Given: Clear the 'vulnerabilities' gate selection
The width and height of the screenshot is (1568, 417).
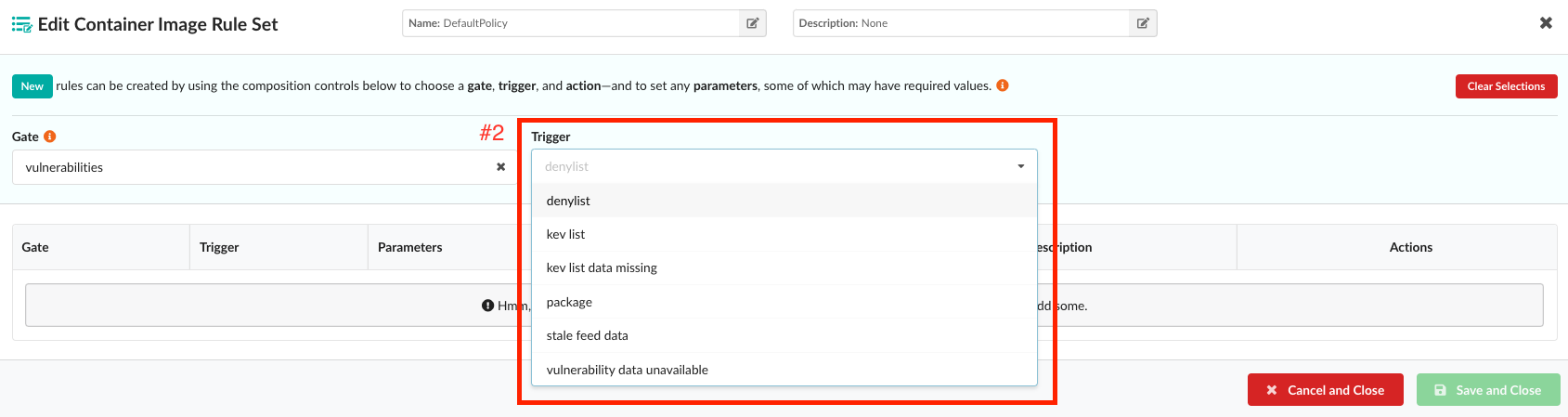Looking at the screenshot, I should pos(500,167).
